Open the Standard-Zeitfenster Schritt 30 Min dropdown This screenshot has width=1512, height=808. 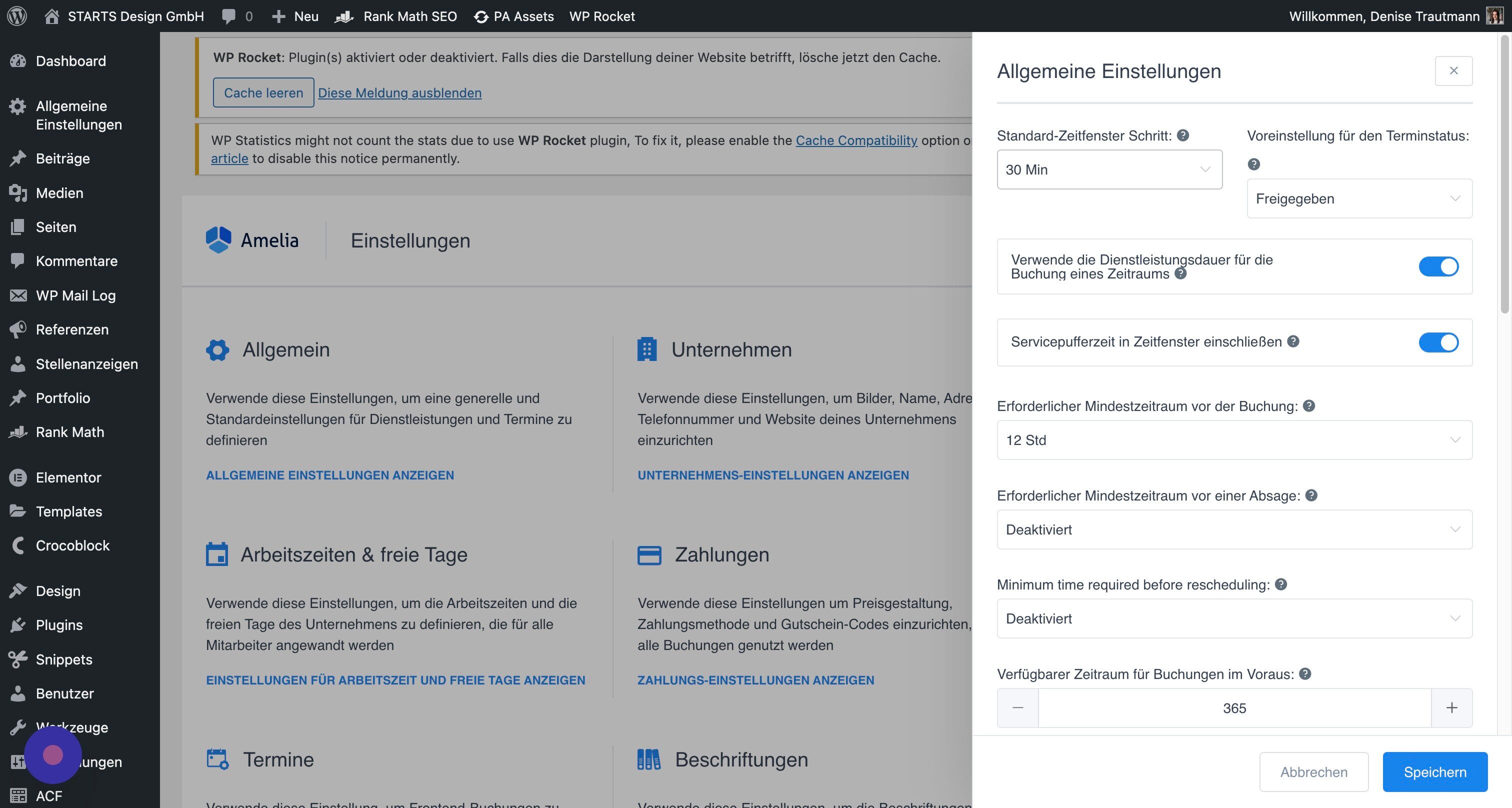tap(1109, 169)
